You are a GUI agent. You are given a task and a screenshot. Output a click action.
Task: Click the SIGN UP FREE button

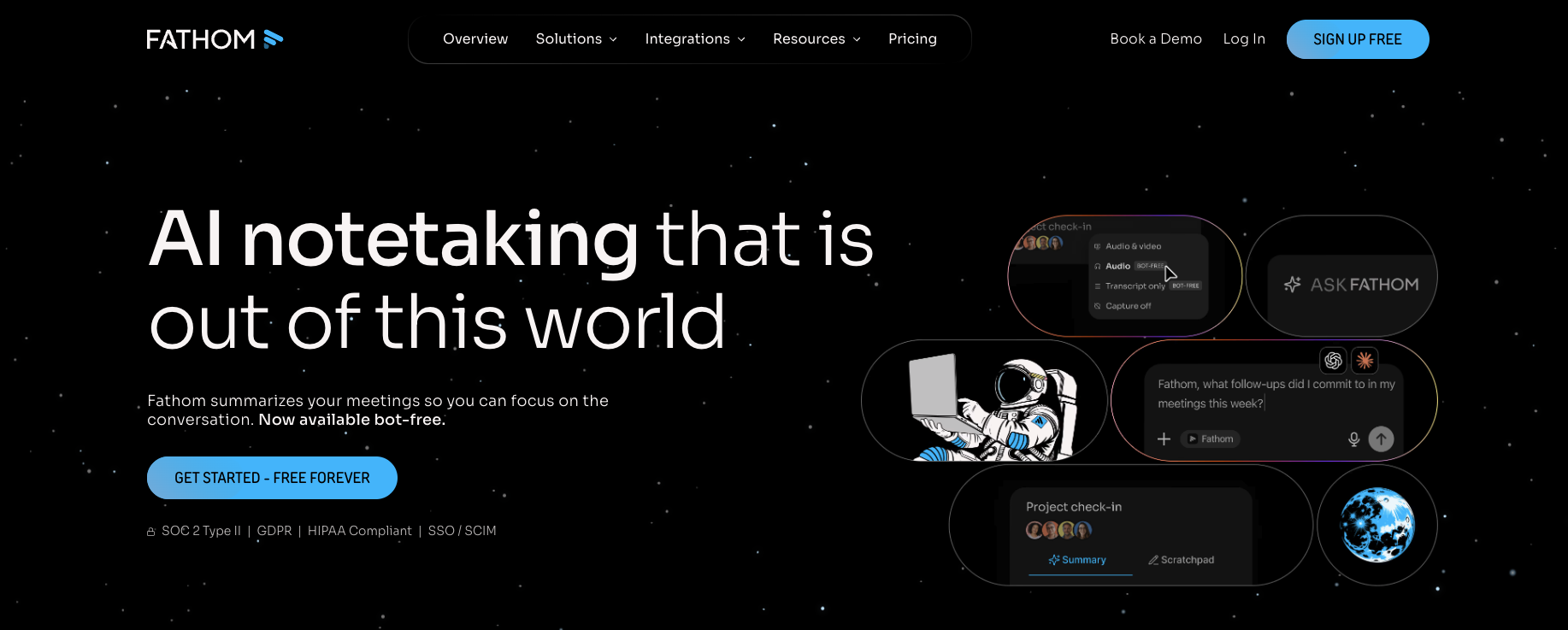1358,39
